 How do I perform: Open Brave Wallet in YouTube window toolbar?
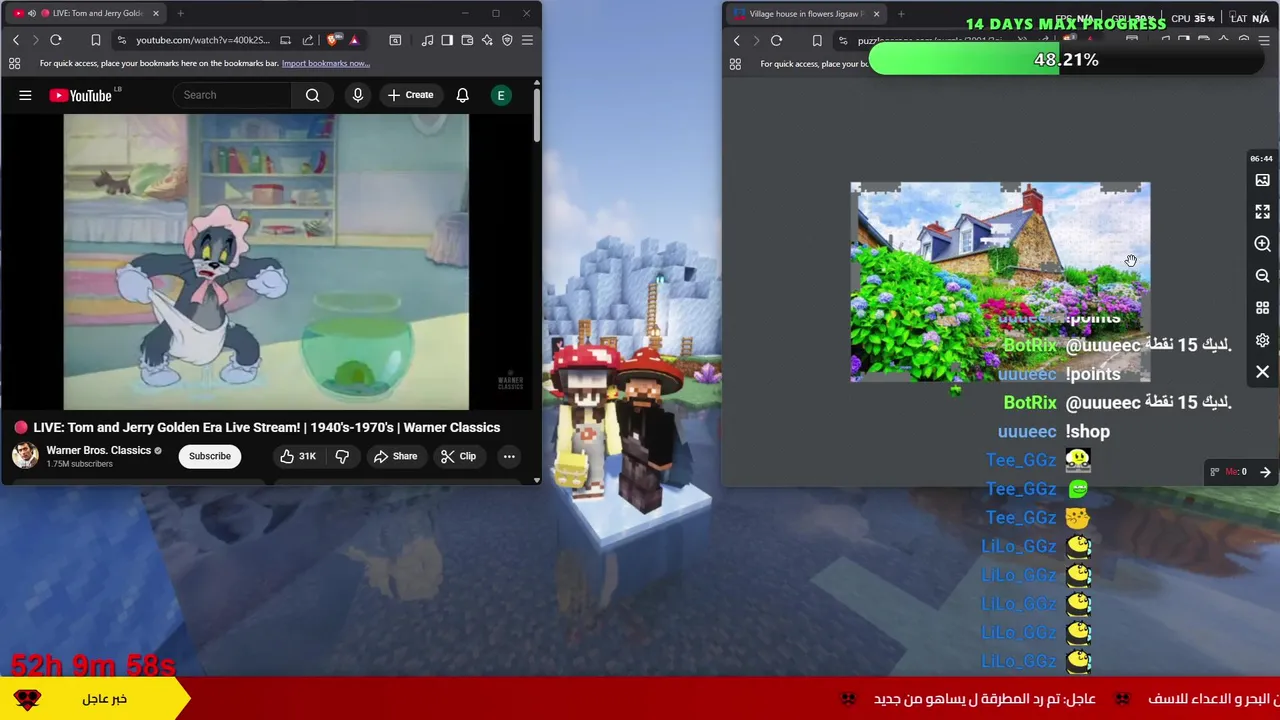[x=467, y=40]
